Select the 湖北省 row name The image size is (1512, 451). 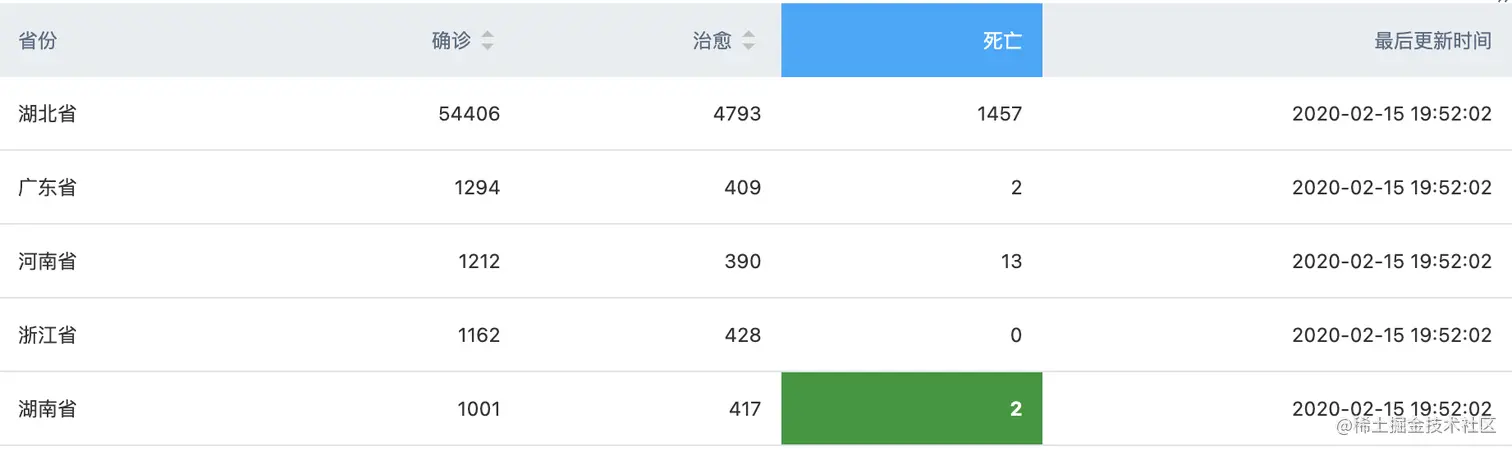tap(47, 114)
